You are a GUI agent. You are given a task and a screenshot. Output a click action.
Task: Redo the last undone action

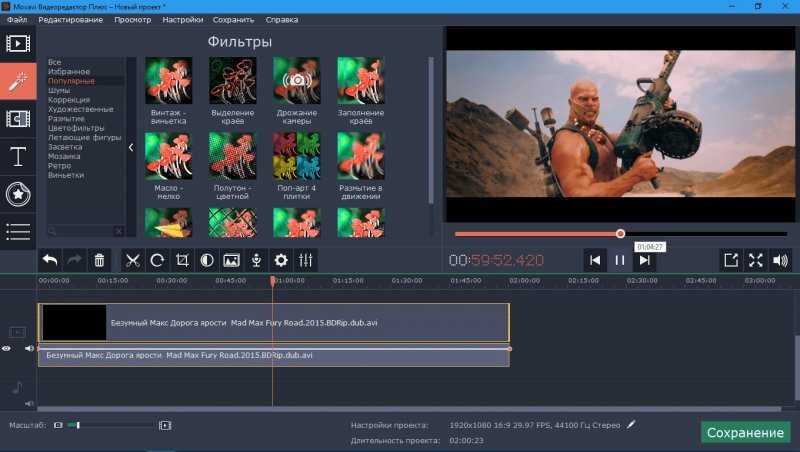[x=74, y=260]
